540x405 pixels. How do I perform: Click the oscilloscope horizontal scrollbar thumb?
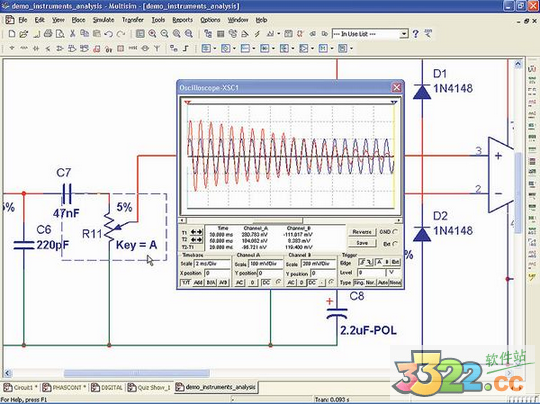[278, 220]
